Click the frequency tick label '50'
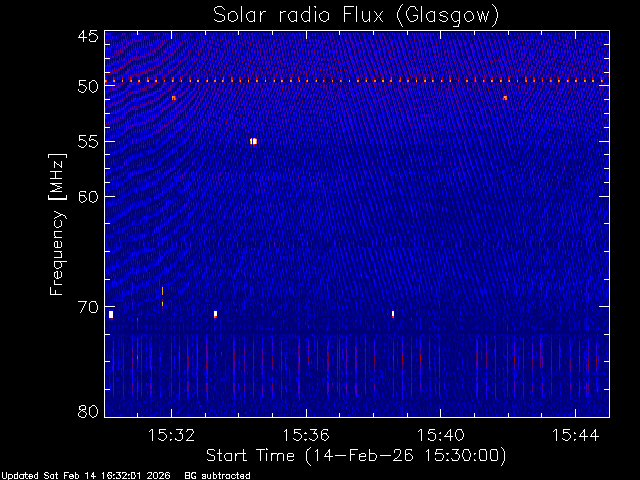Image resolution: width=640 pixels, height=480 pixels. tap(88, 87)
